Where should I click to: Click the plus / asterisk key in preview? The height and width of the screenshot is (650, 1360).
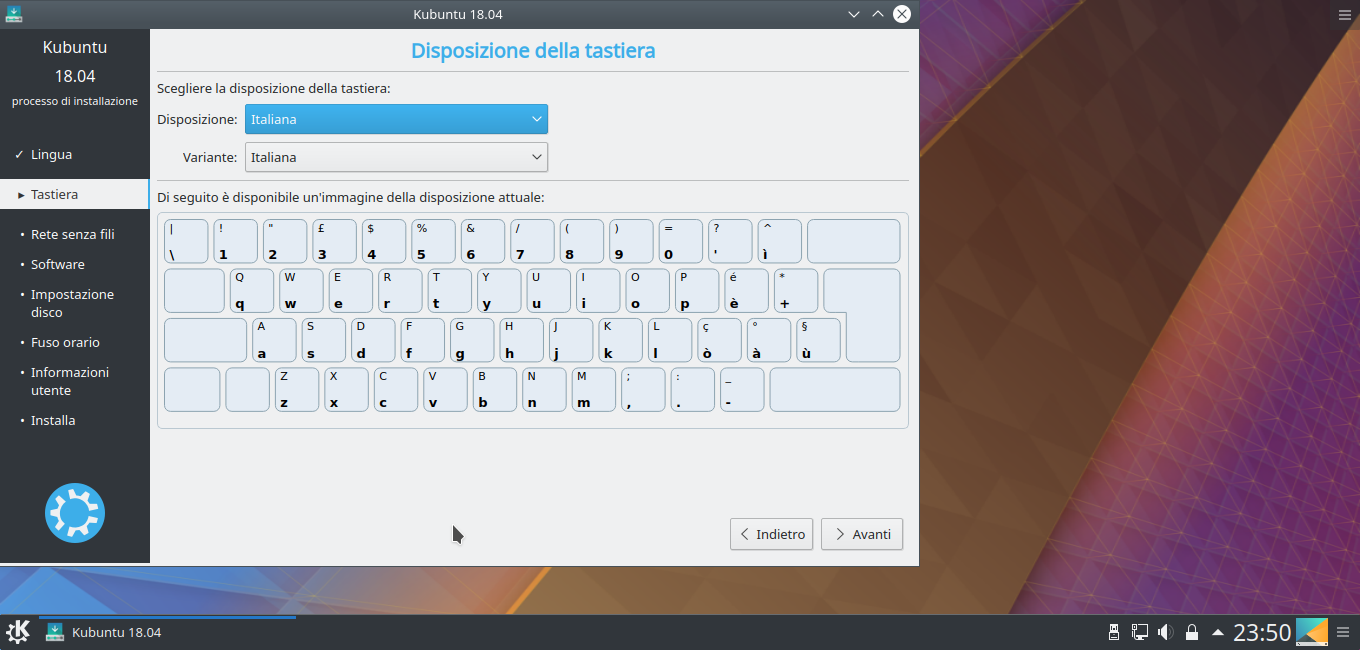[796, 291]
